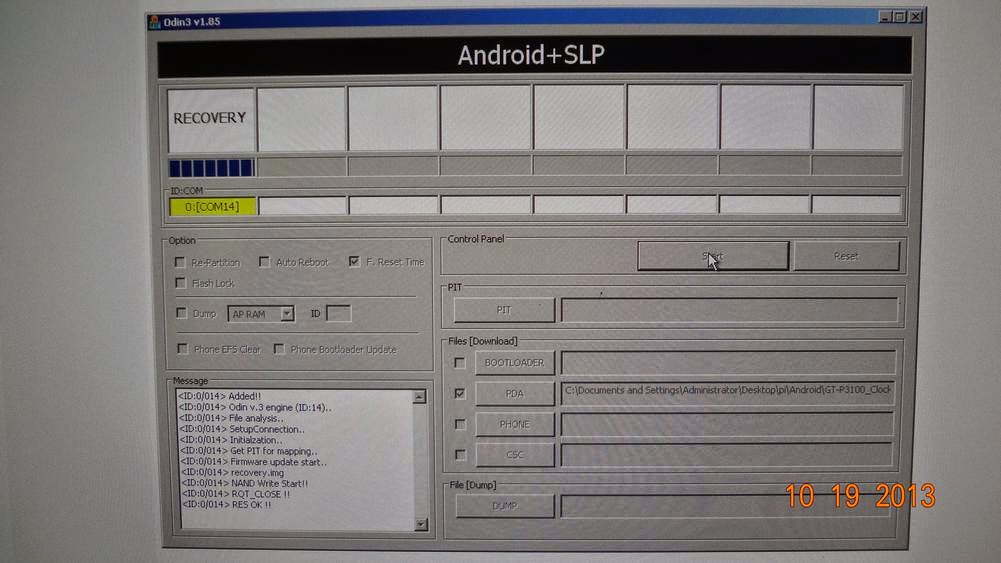The width and height of the screenshot is (1001, 563).
Task: Click the 'RQT_CLOSE !!' log line
Action: (236, 494)
